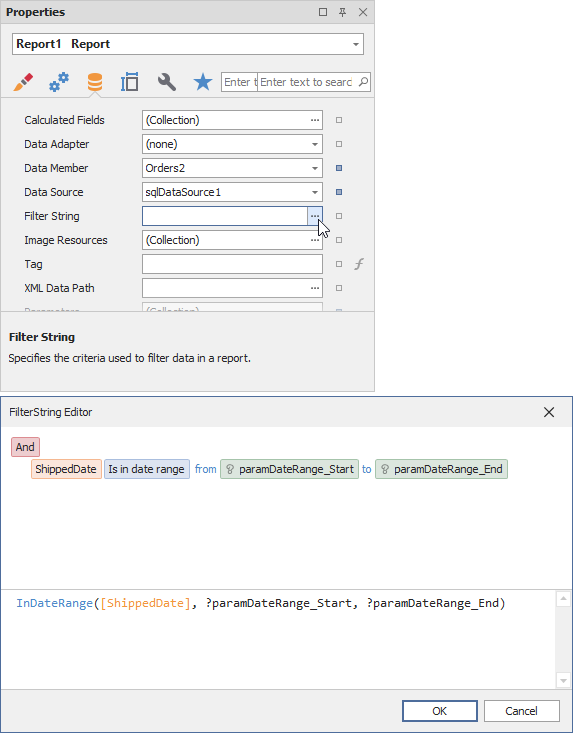Select the XML Data Path property label
Image resolution: width=573 pixels, height=733 pixels.
59,288
